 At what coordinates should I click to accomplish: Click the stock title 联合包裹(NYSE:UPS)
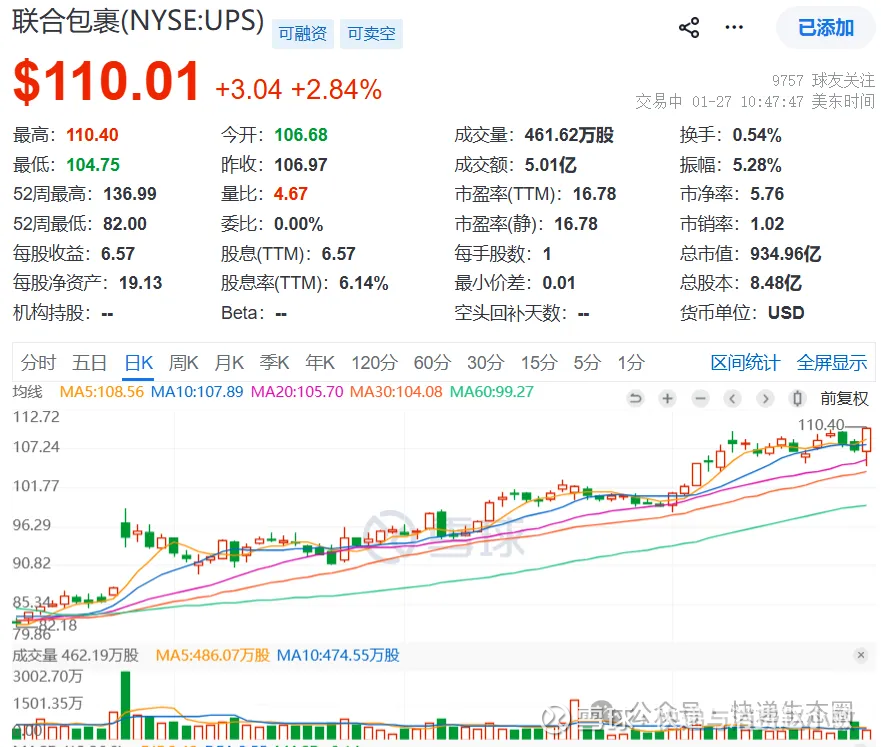tap(138, 21)
